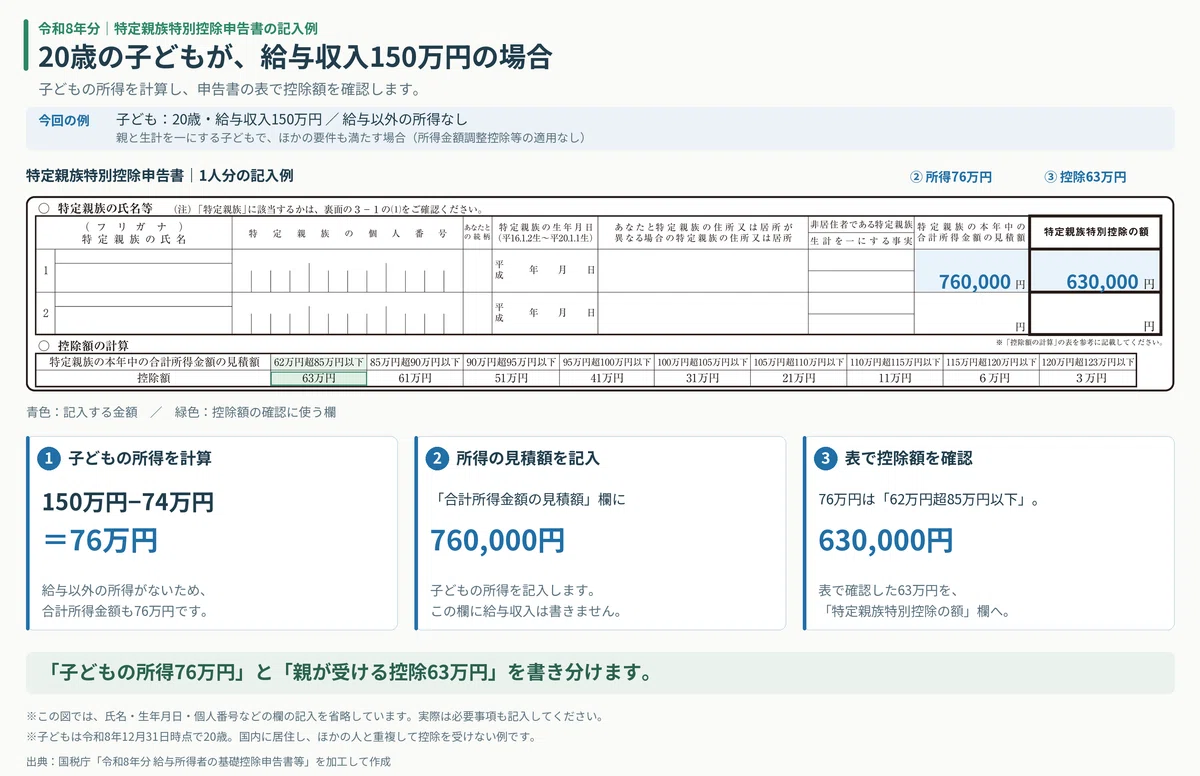Click the card heading "子どもの所得を計算"
The image size is (1200, 776).
pos(140,459)
